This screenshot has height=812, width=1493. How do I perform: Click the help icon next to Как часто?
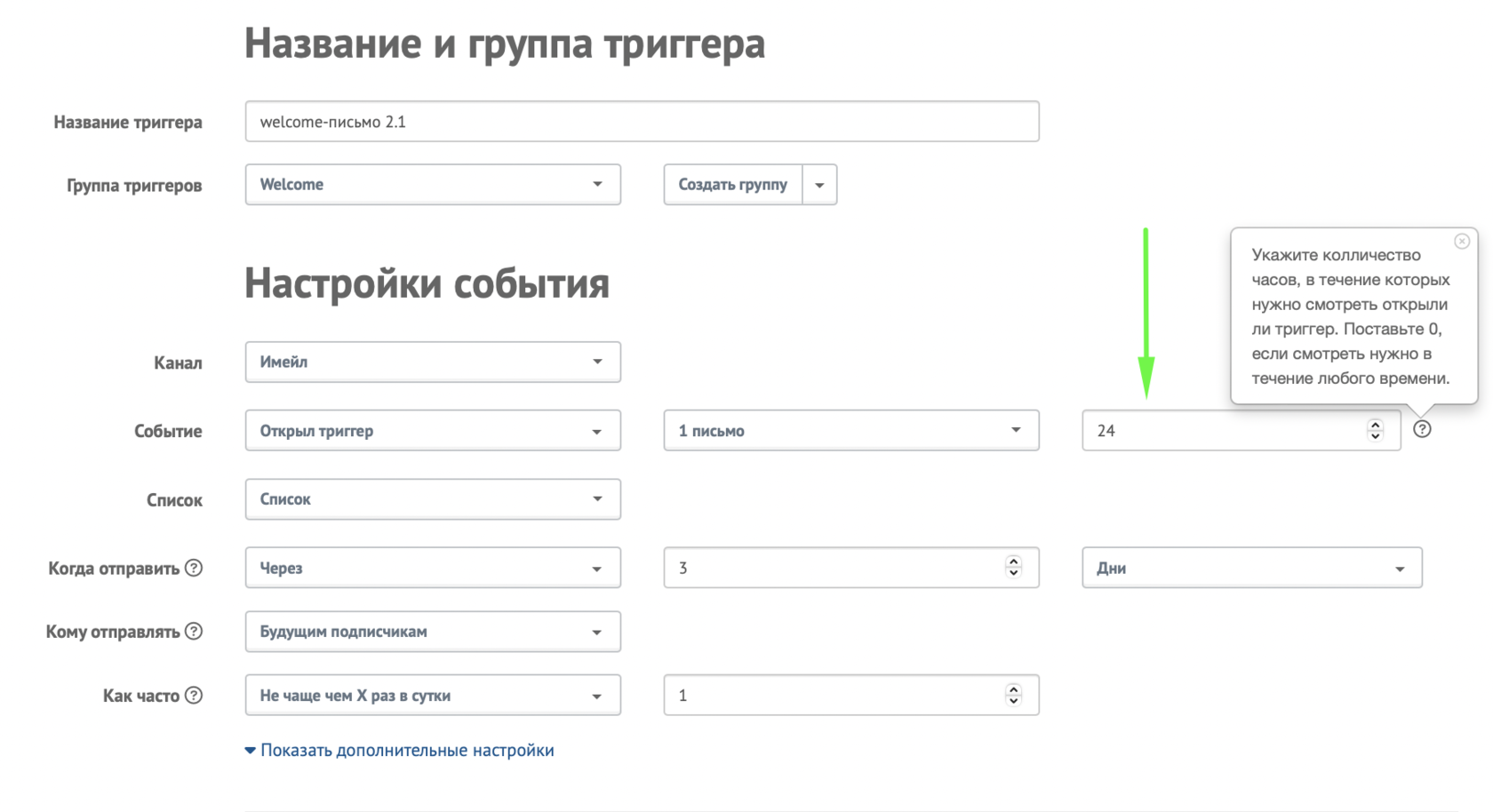coord(194,696)
